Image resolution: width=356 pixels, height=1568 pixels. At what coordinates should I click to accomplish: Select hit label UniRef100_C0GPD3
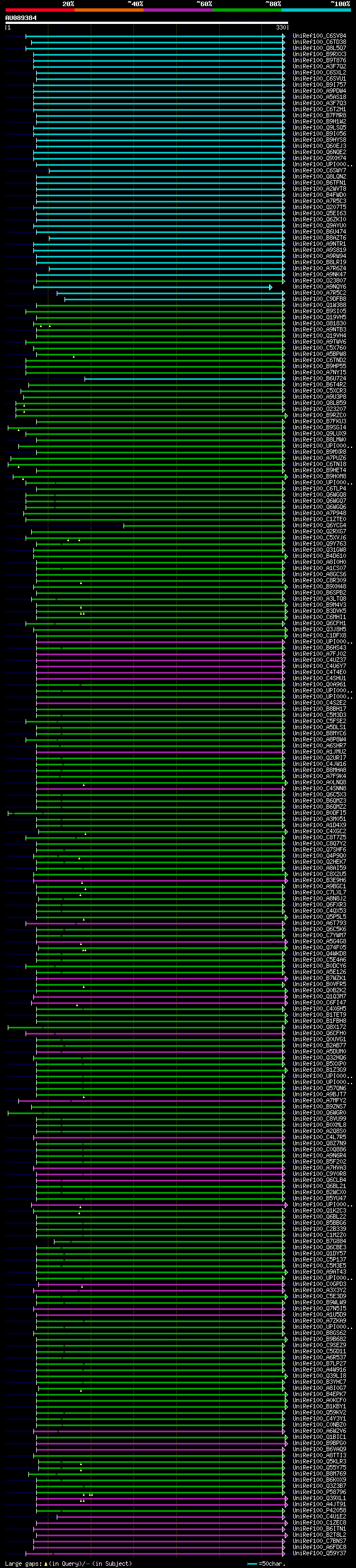[x=319, y=1284]
